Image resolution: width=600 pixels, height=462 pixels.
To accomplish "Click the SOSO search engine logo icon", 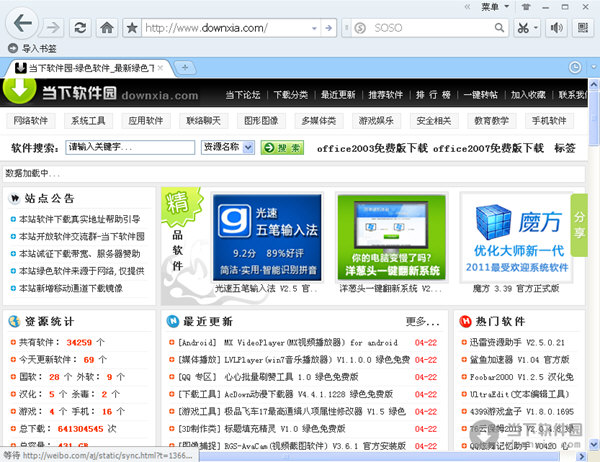I will (x=360, y=28).
